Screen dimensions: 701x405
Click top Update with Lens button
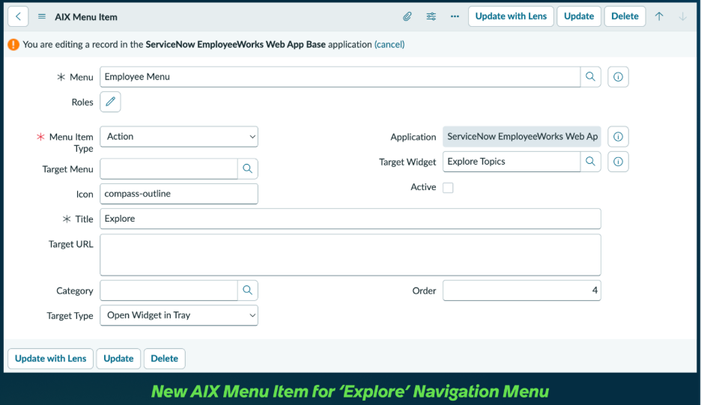pos(511,17)
